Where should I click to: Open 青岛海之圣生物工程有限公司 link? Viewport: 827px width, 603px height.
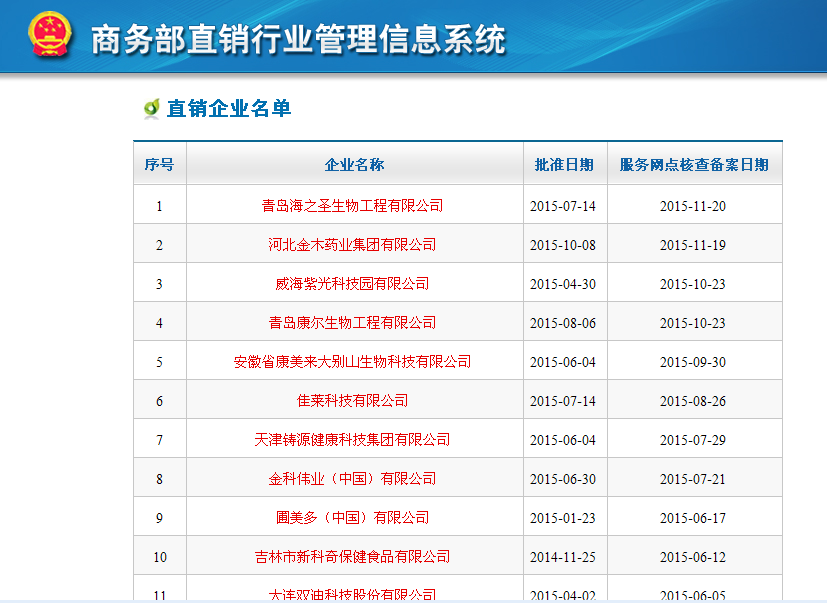(352, 206)
